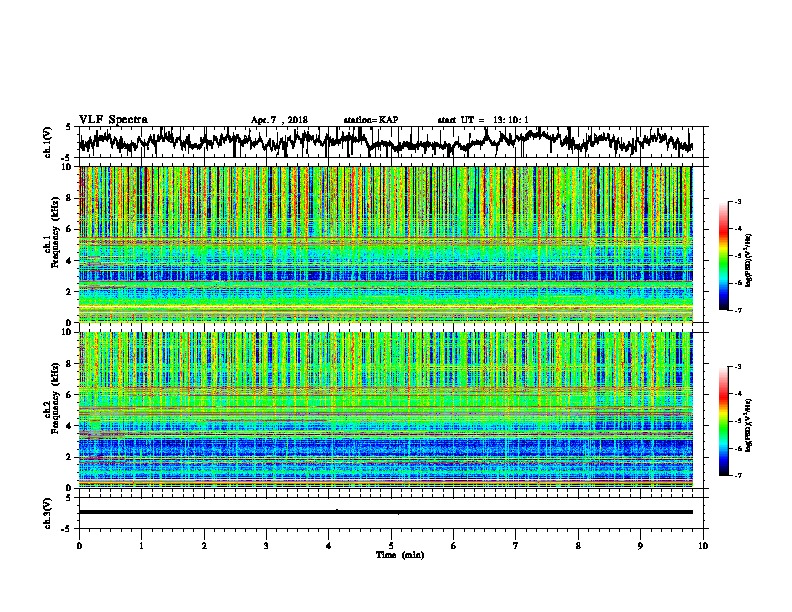Click the '-3' label on ch.1 color bar
Image resolution: width=792 pixels, height=612 pixels.
coord(738,201)
